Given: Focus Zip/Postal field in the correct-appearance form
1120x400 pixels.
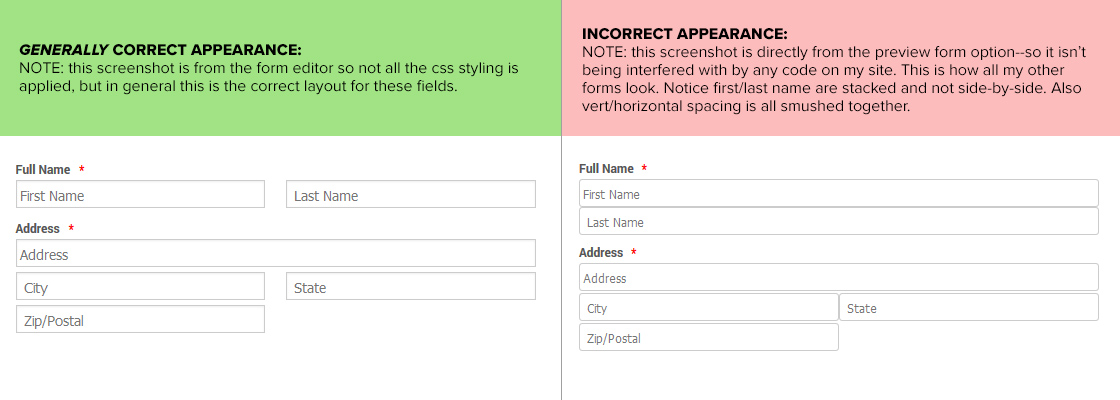Looking at the screenshot, I should (140, 320).
